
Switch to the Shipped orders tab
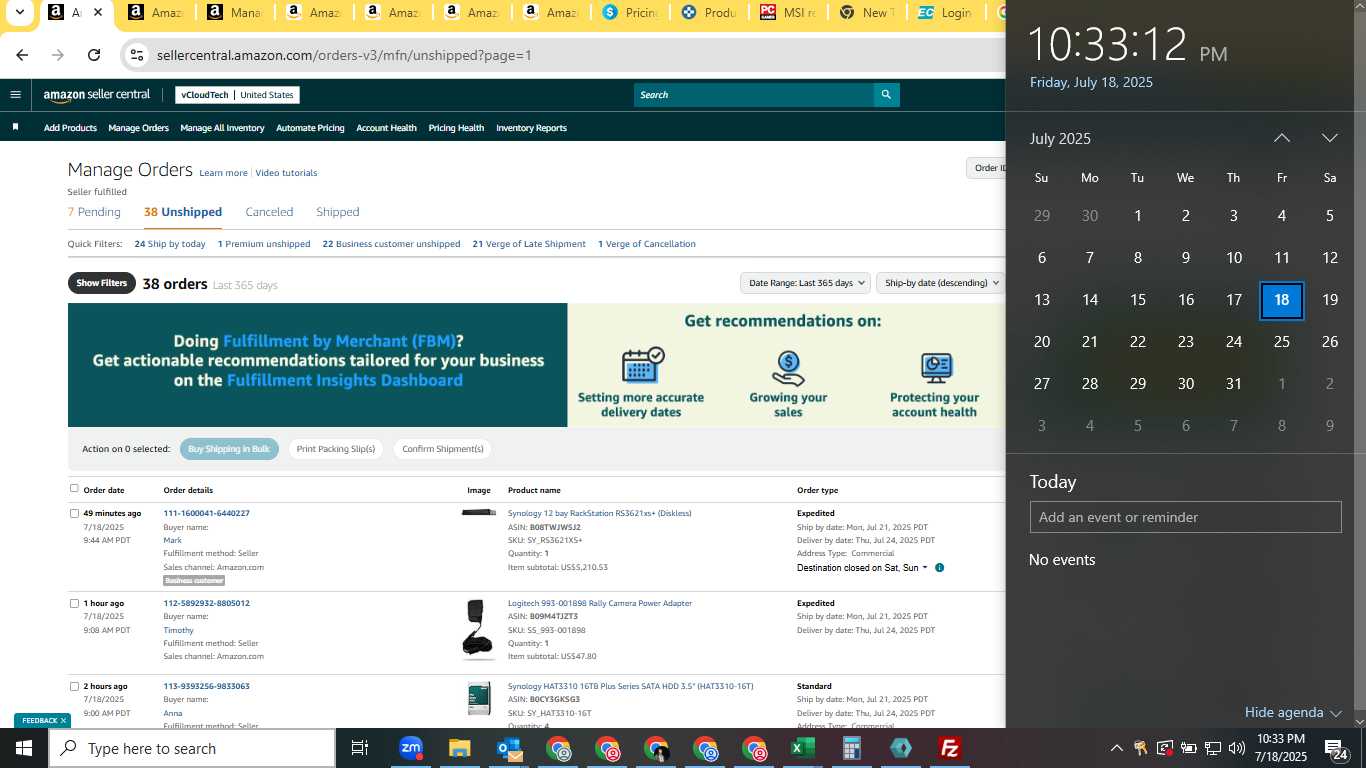(337, 212)
